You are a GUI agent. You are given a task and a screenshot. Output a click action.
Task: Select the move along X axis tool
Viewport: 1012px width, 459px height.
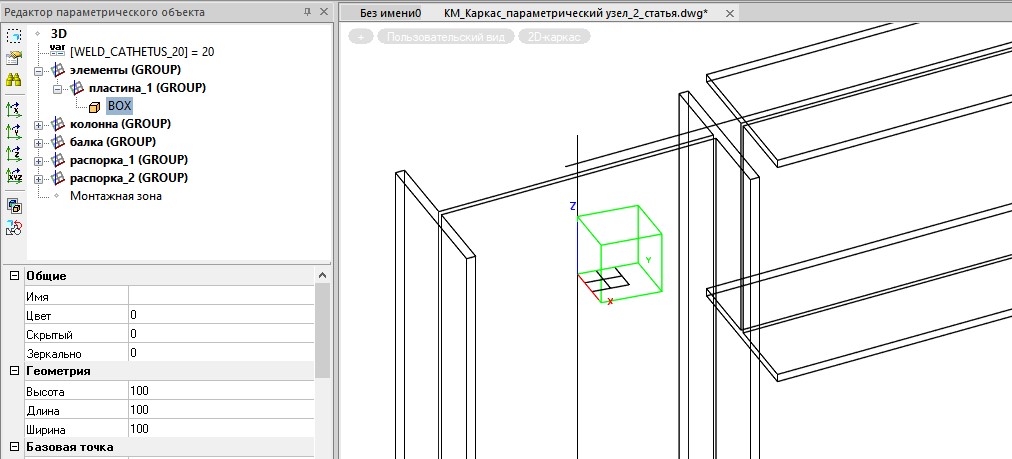pyautogui.click(x=14, y=109)
